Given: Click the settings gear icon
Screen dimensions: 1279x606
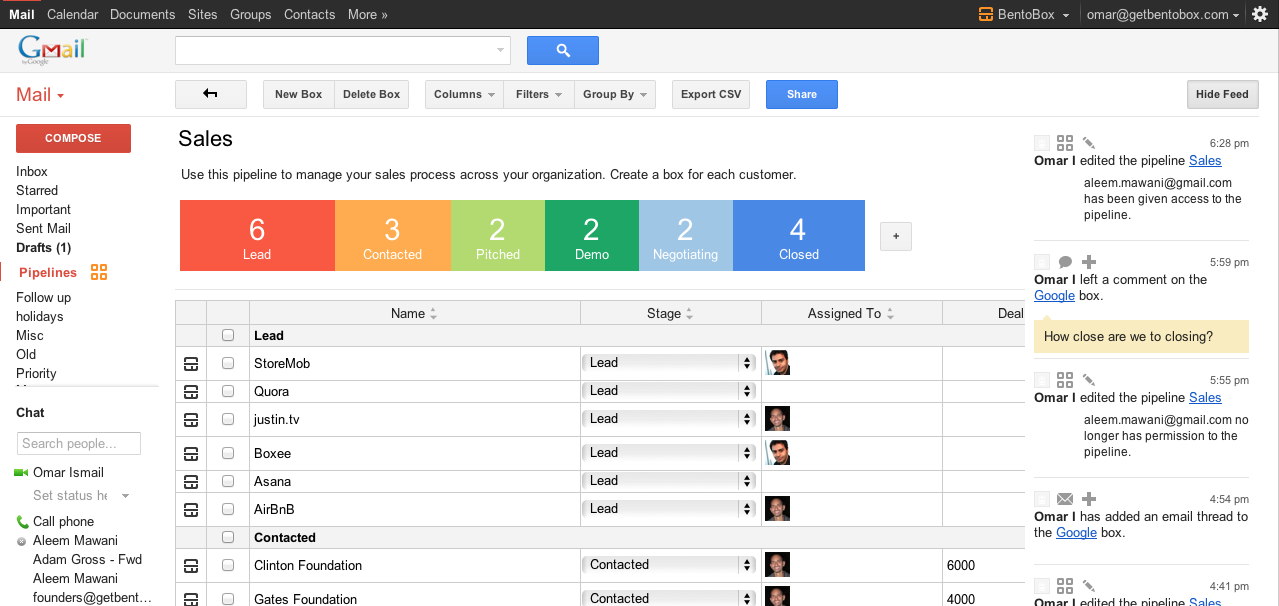Looking at the screenshot, I should click(x=1259, y=14).
